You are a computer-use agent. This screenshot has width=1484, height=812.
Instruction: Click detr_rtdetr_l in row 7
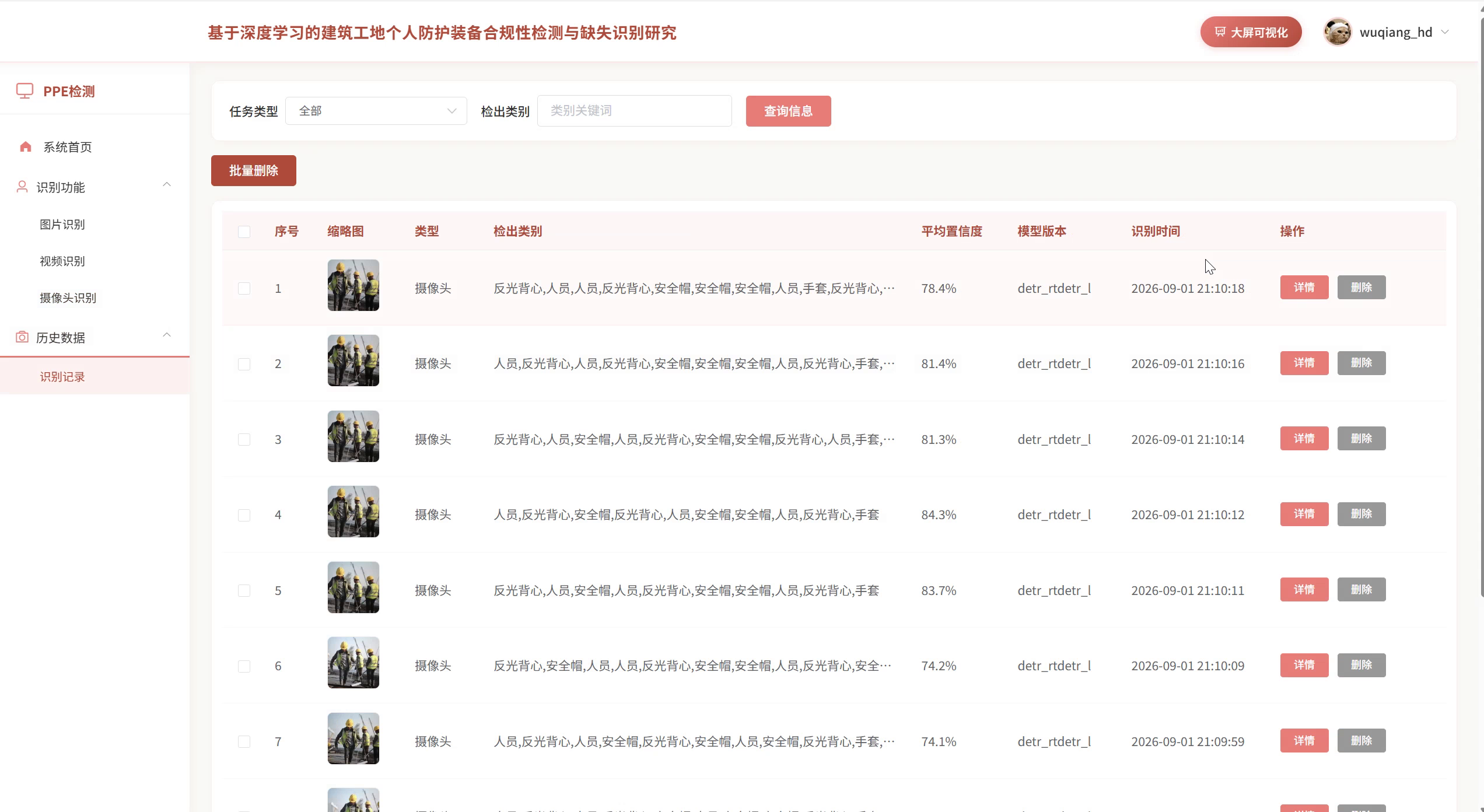[x=1054, y=741]
